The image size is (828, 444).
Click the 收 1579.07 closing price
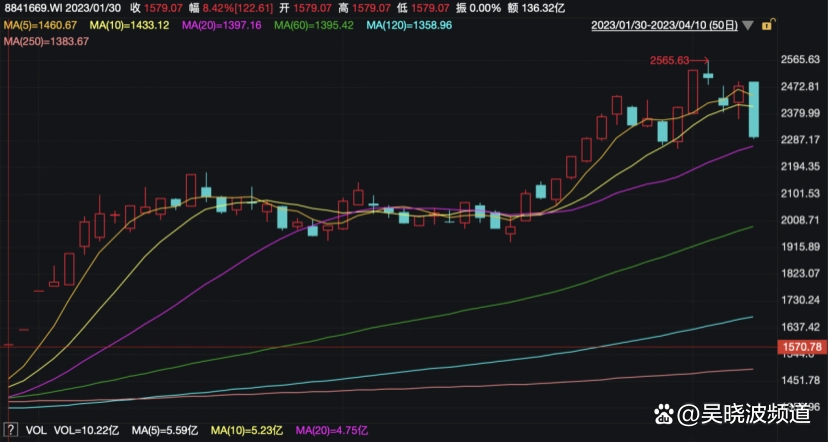click(156, 8)
